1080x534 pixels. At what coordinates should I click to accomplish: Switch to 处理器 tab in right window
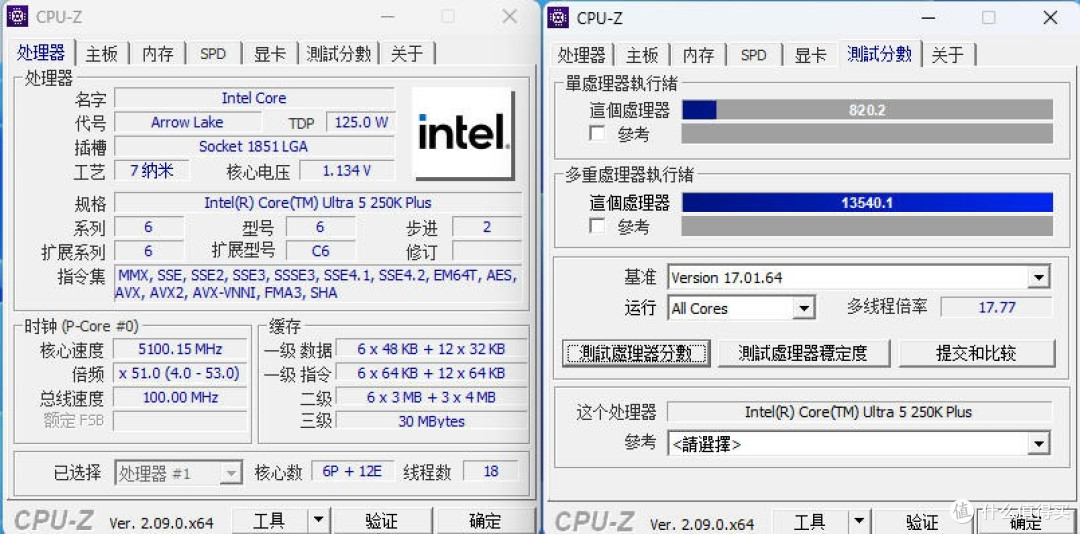[x=581, y=55]
